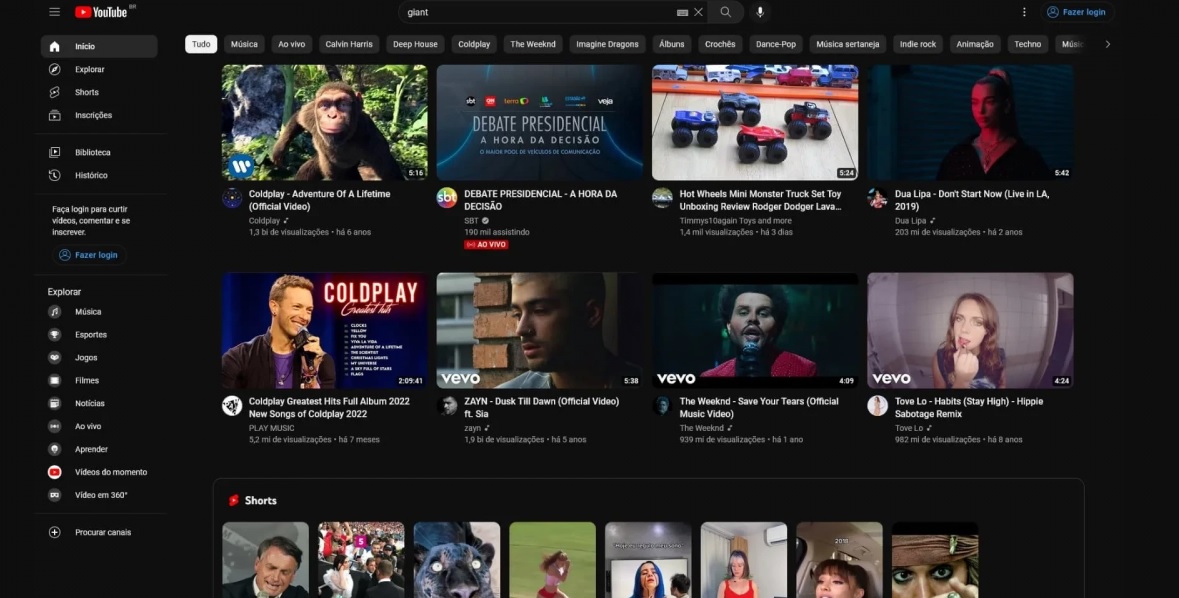Select the Indie rock chip
The height and width of the screenshot is (598, 1179).
[x=918, y=44]
